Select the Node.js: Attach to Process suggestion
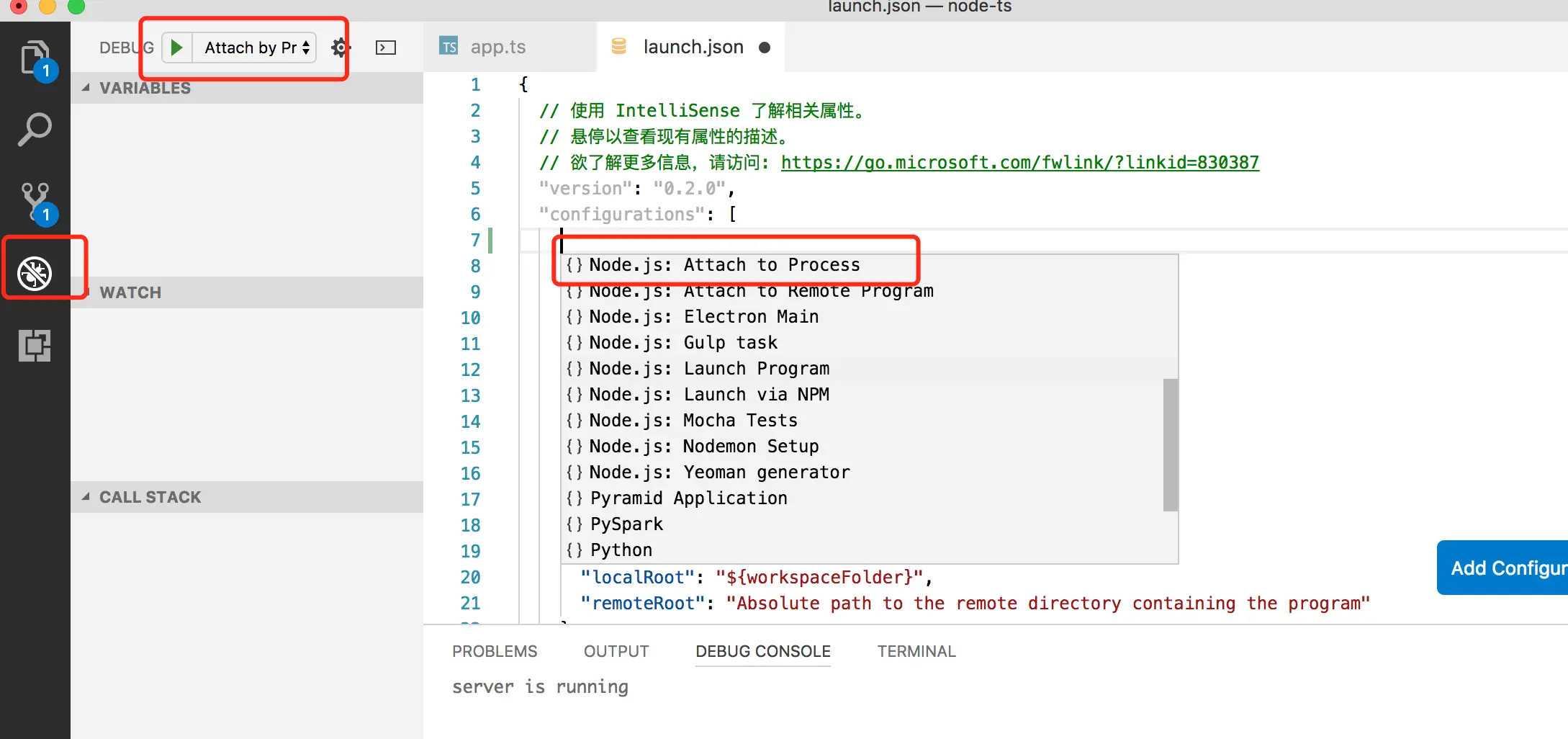 pyautogui.click(x=869, y=265)
